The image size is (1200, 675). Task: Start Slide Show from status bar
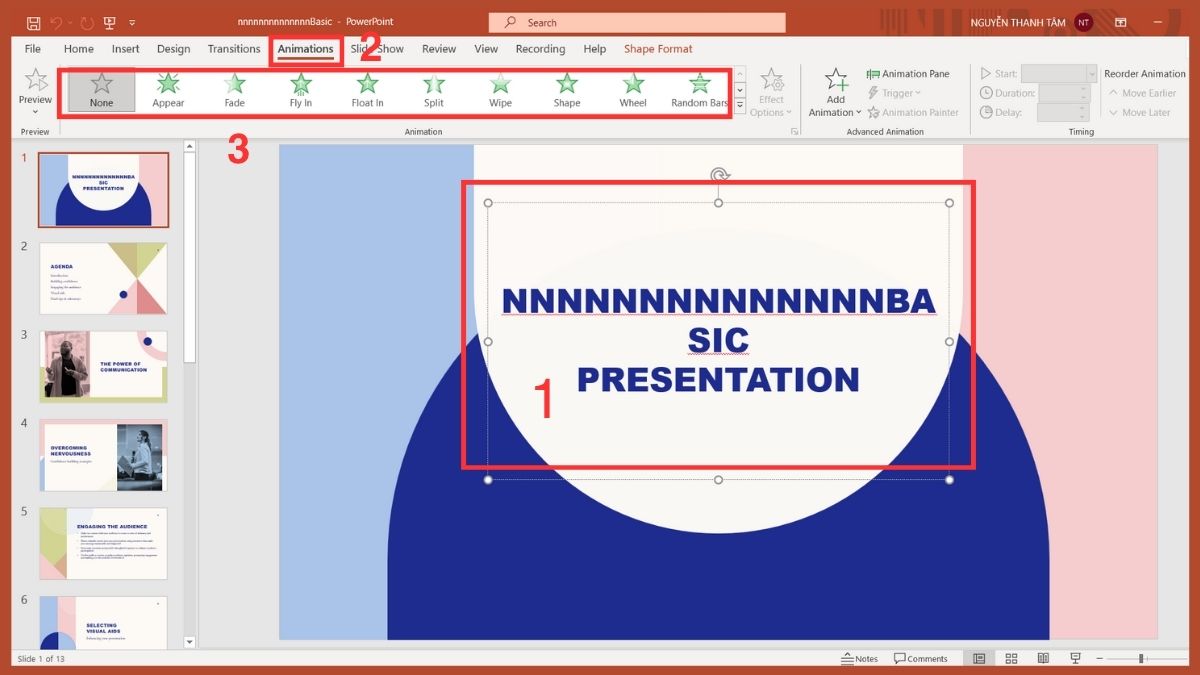1074,658
